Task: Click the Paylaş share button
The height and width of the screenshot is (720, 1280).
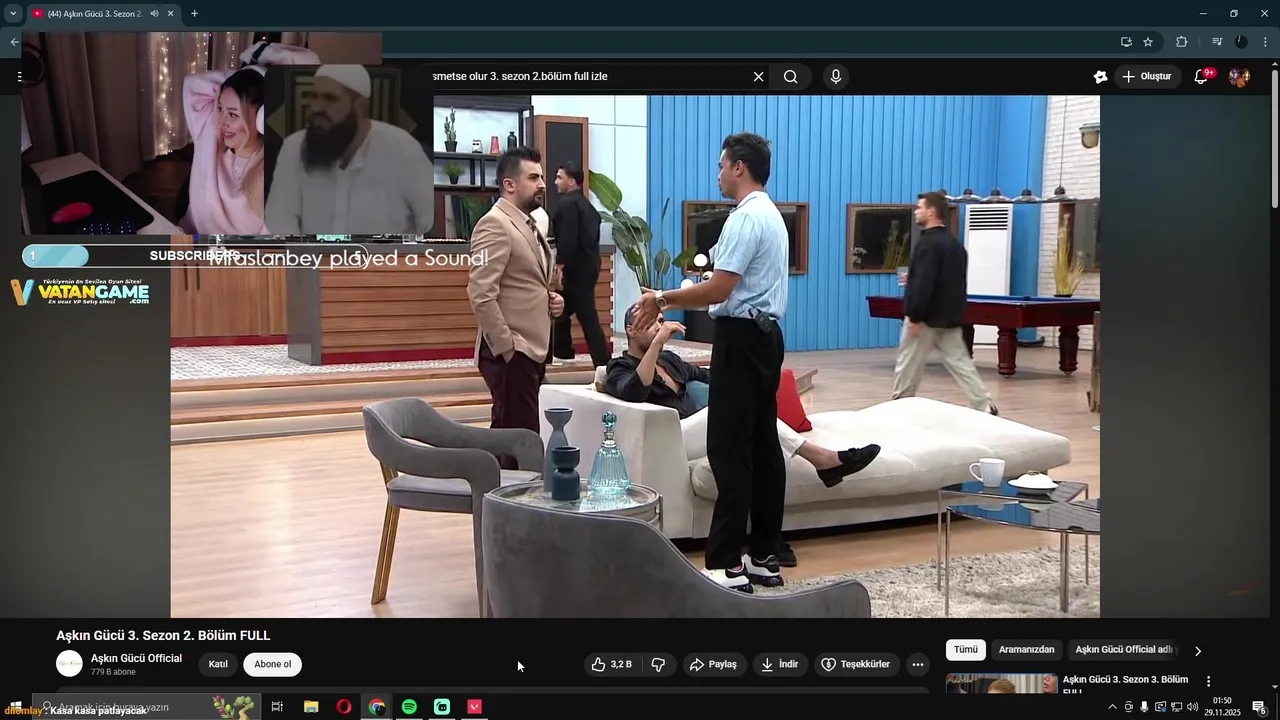Action: coord(715,664)
